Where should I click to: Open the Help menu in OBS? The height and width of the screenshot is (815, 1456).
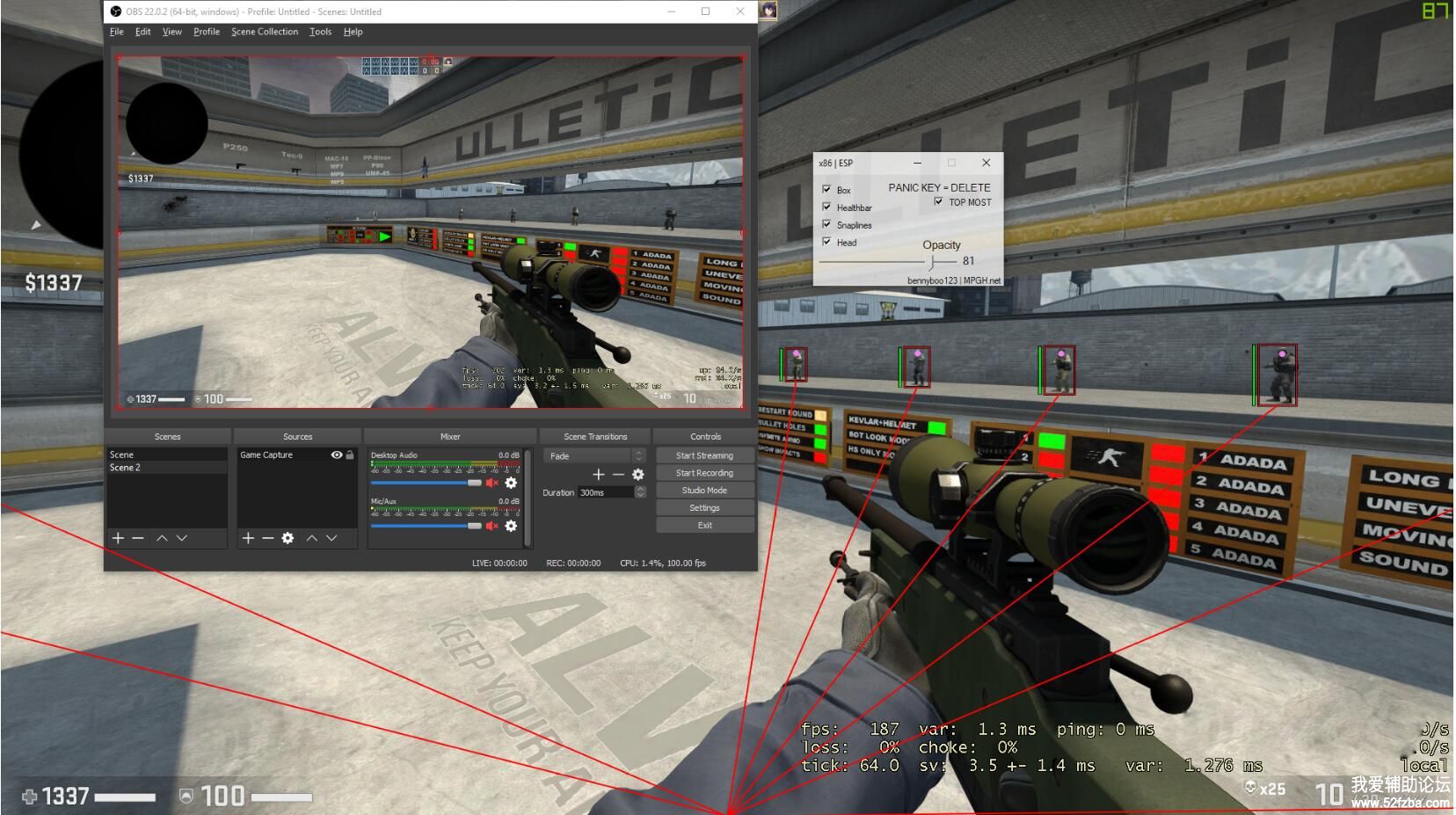coord(353,32)
